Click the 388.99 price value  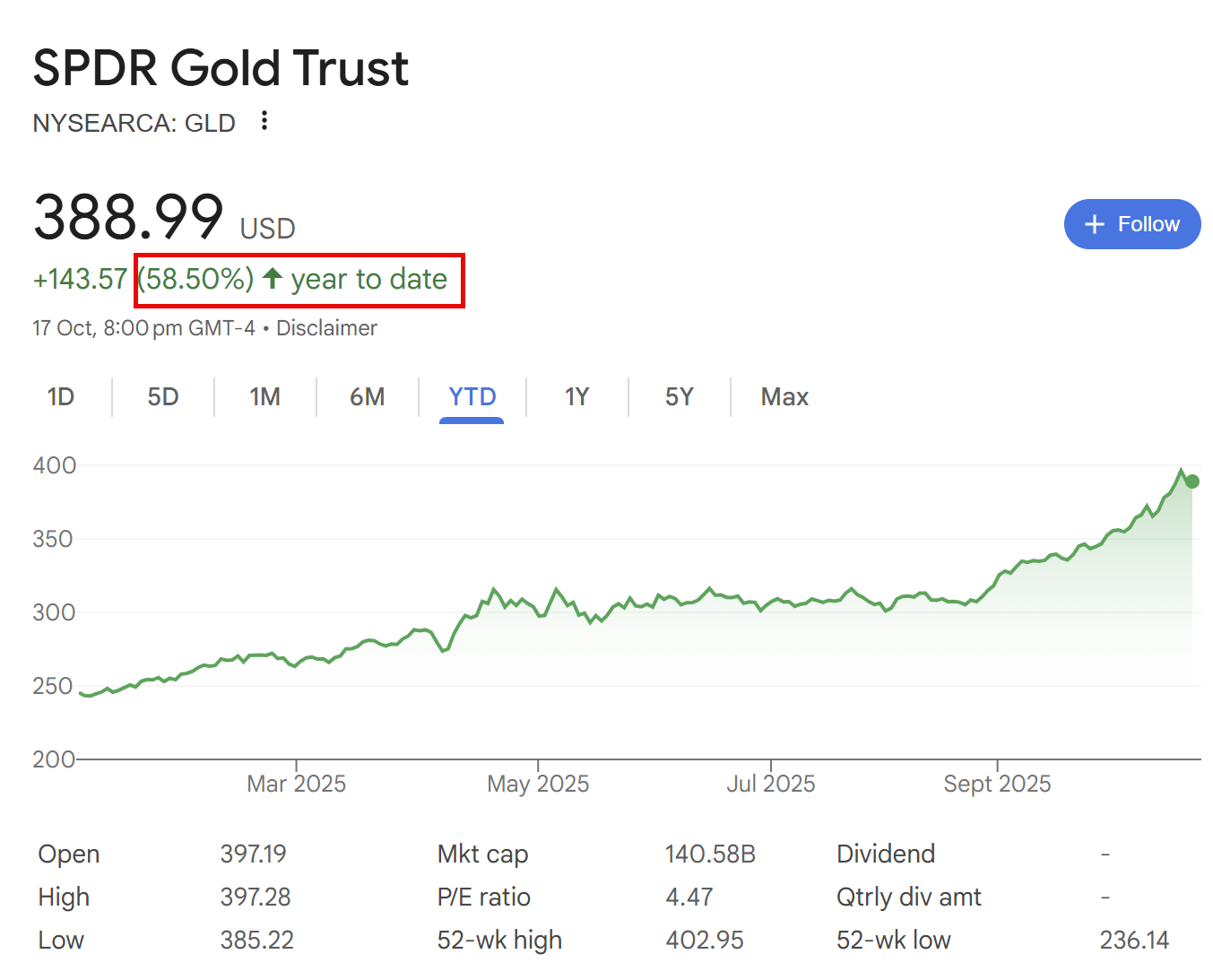(x=128, y=217)
